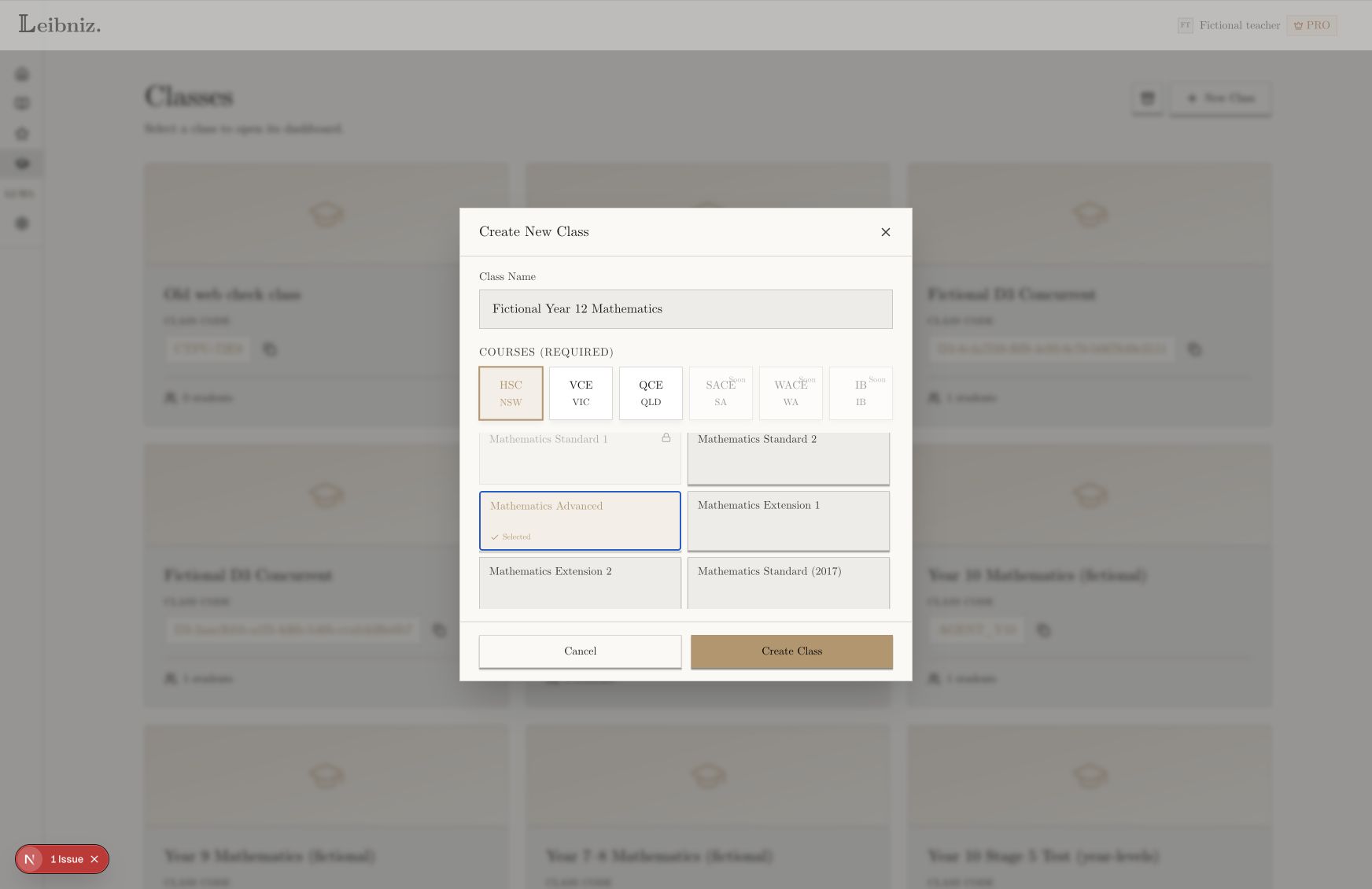Toggle the Mathematics Extension 2 course
Image resolution: width=1372 pixels, height=889 pixels.
pos(580,583)
